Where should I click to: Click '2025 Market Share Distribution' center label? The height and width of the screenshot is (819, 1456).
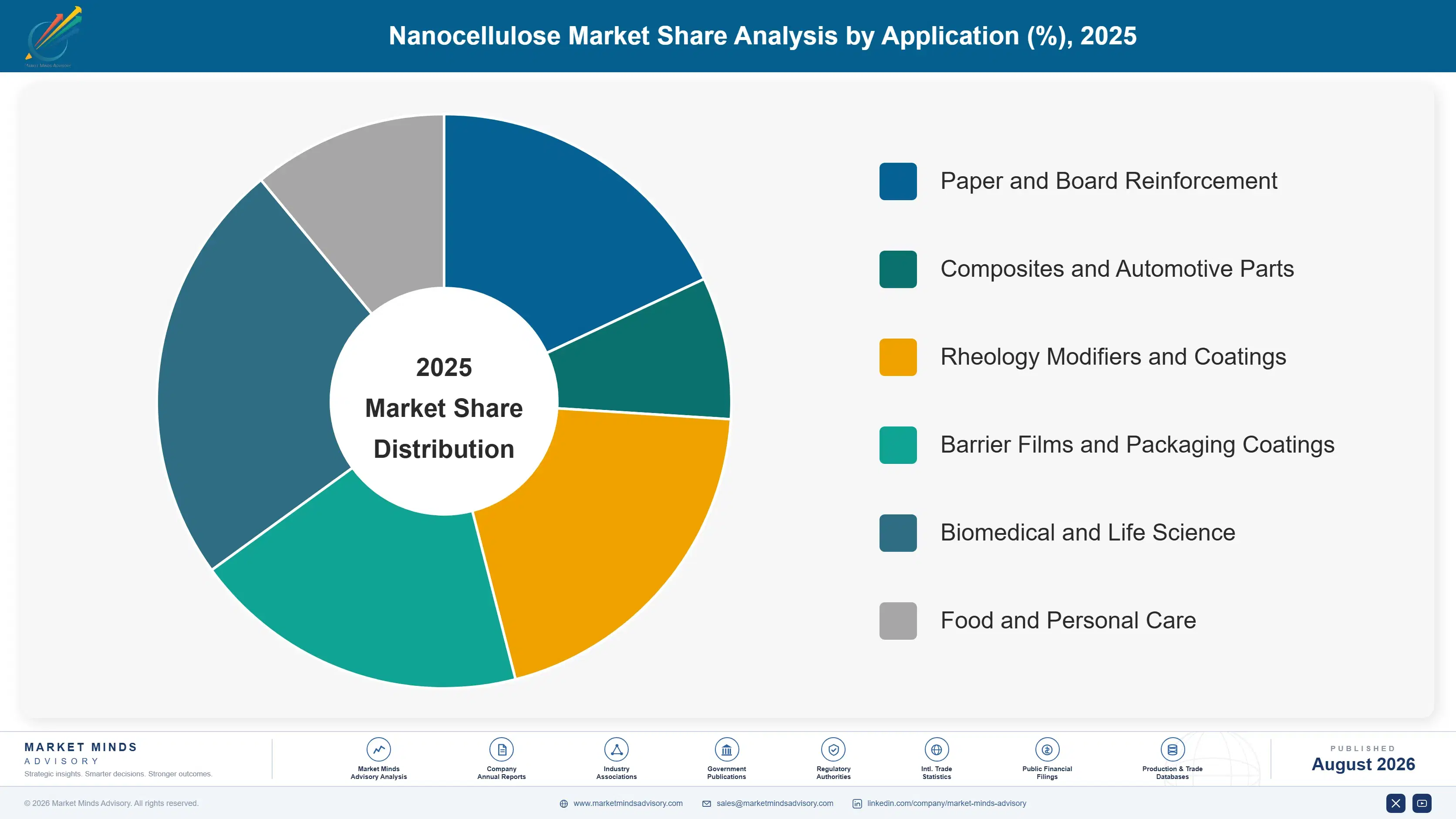tap(444, 408)
